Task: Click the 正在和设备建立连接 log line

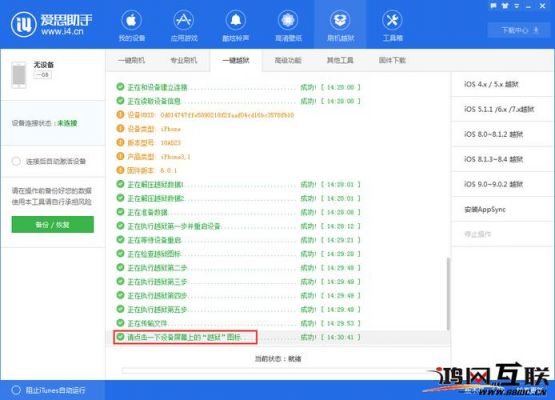Action: point(238,87)
